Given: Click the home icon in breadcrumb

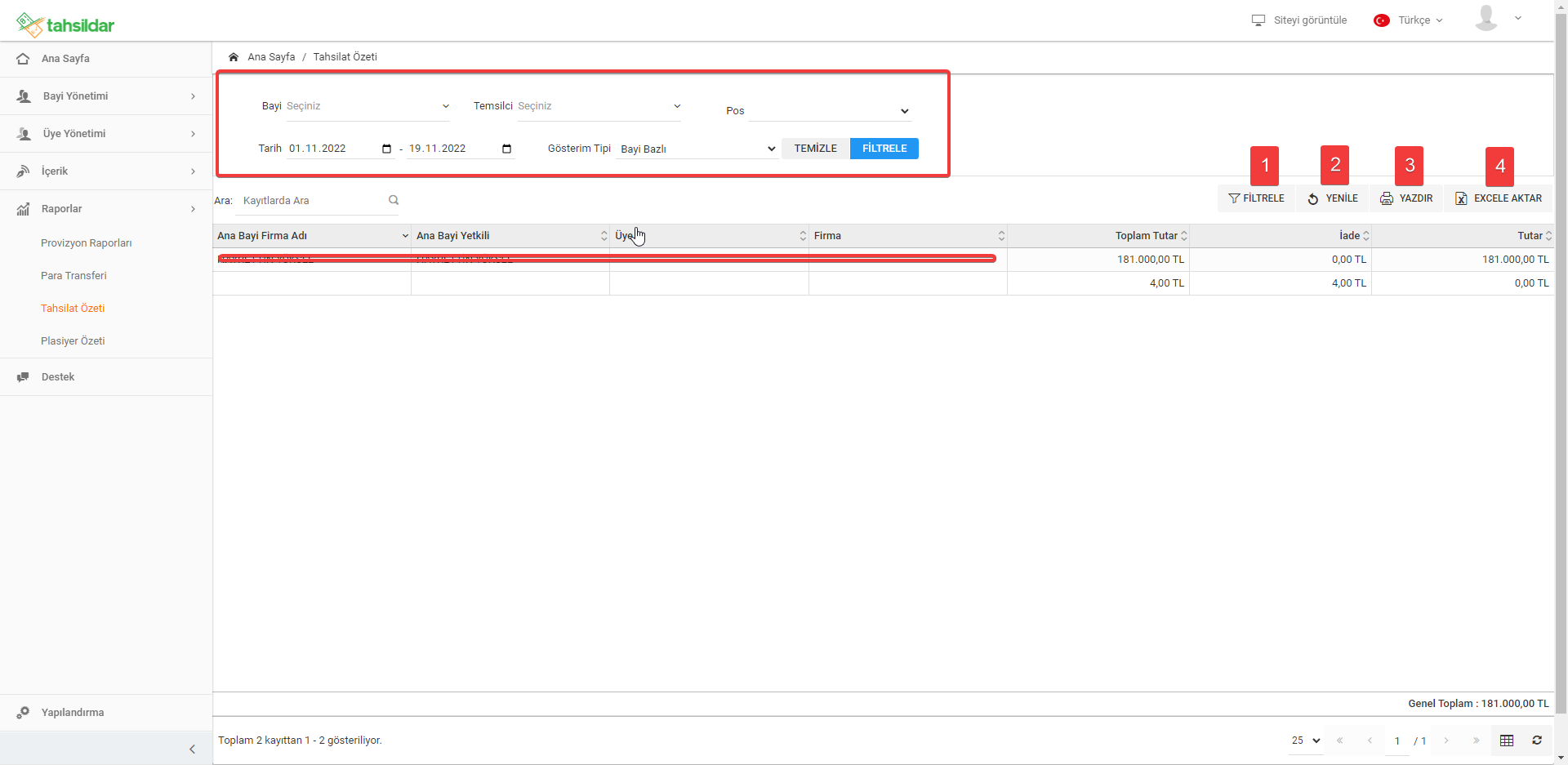Looking at the screenshot, I should coord(234,57).
